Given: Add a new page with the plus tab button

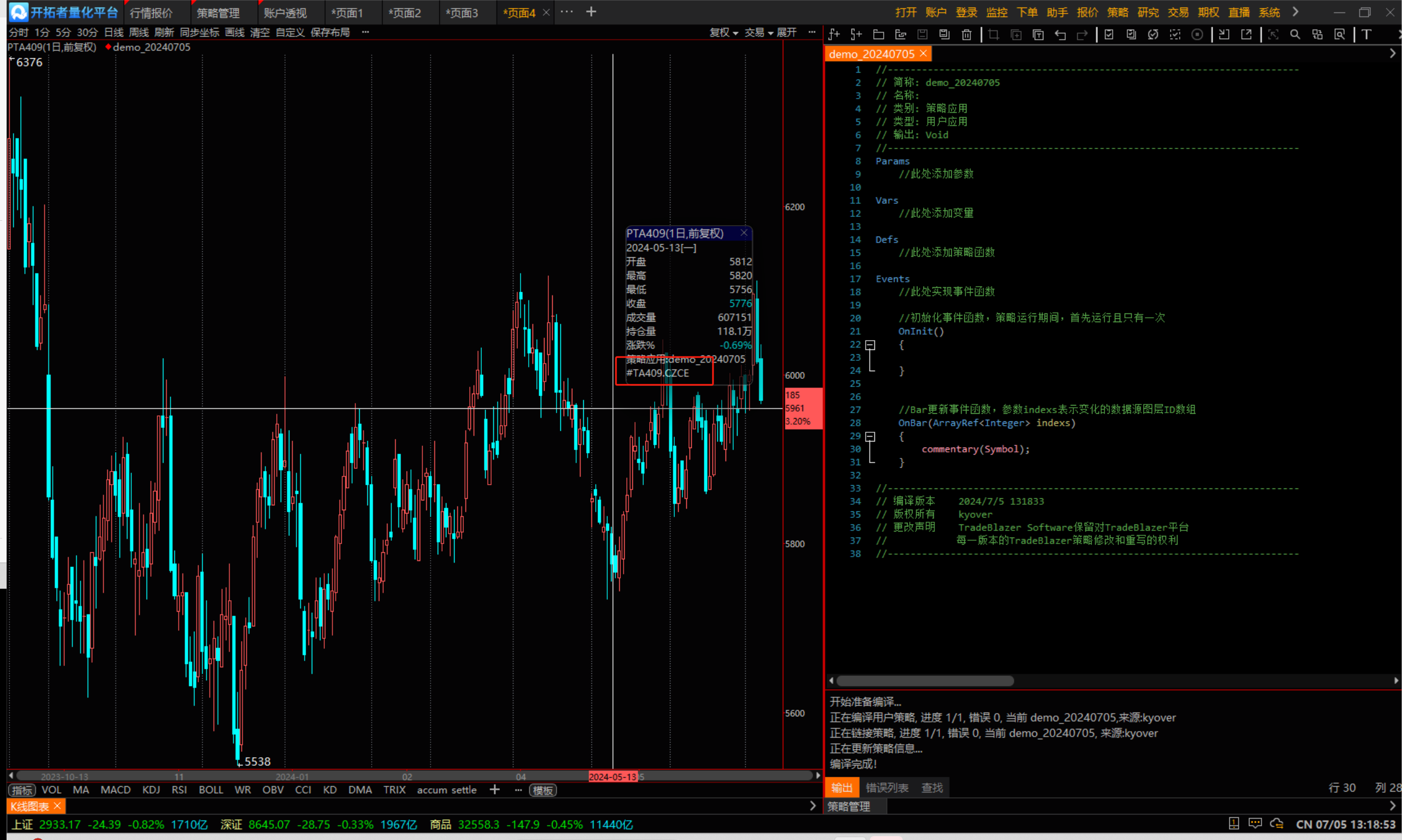Looking at the screenshot, I should (x=591, y=12).
